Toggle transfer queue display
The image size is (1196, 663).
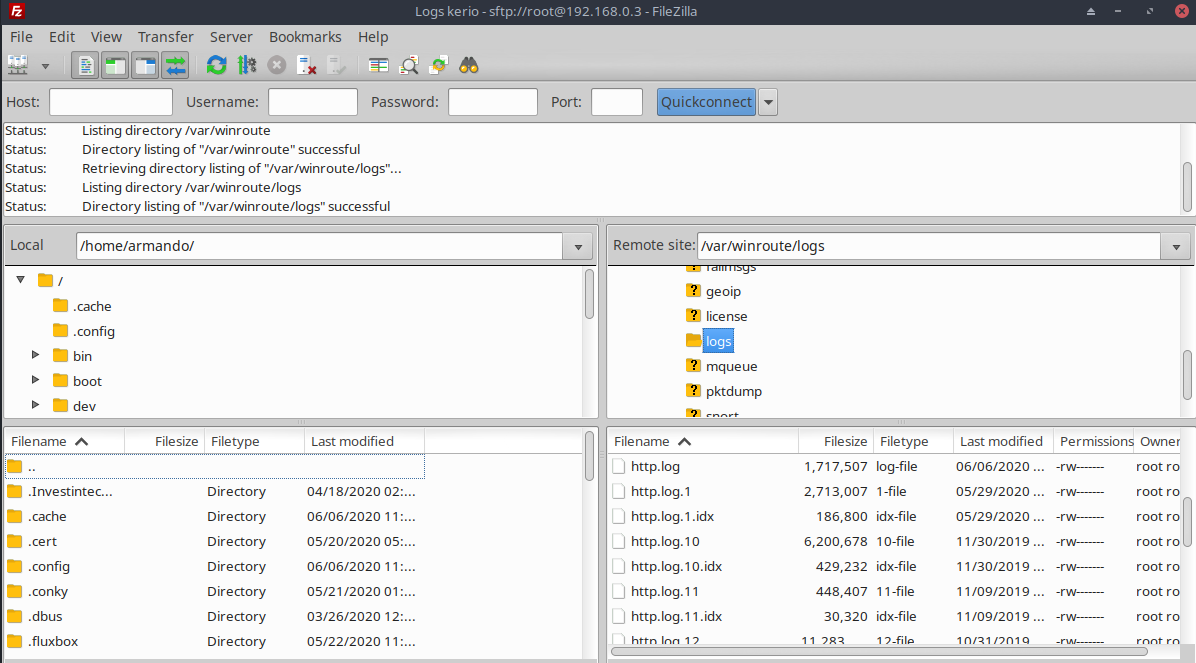175,66
